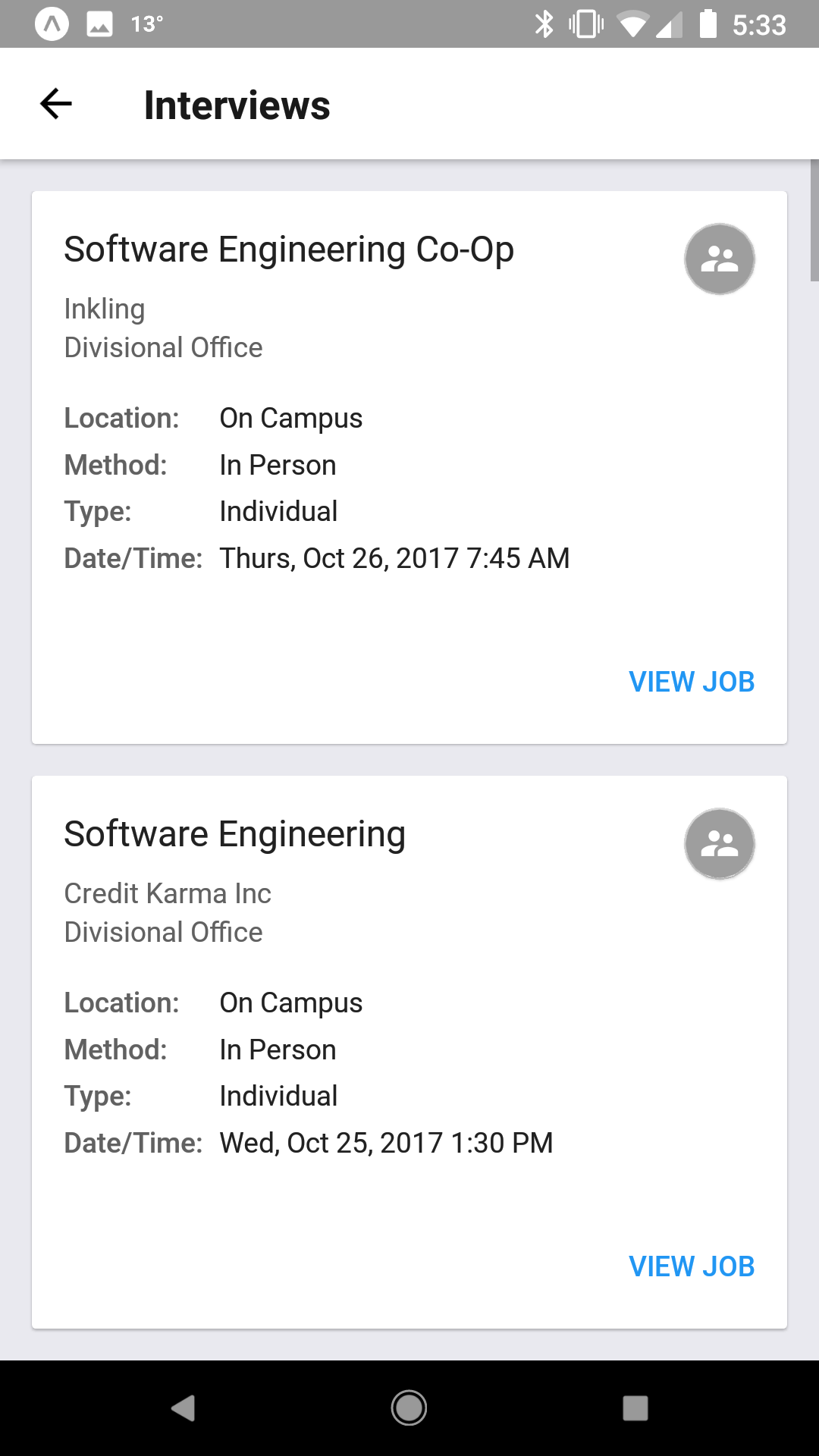
Task: Tap the Thurs, Oct 26, 2017 interview date
Action: tap(394, 558)
